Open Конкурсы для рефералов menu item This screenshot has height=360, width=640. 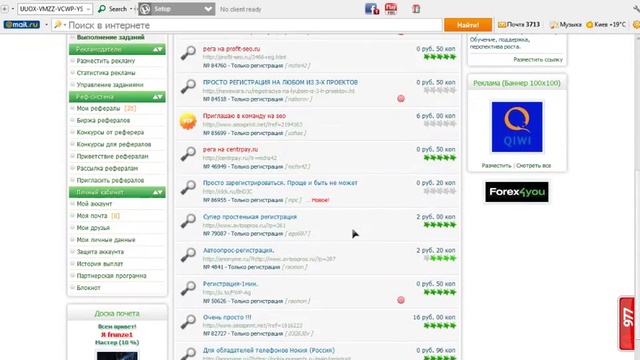[x=114, y=144]
